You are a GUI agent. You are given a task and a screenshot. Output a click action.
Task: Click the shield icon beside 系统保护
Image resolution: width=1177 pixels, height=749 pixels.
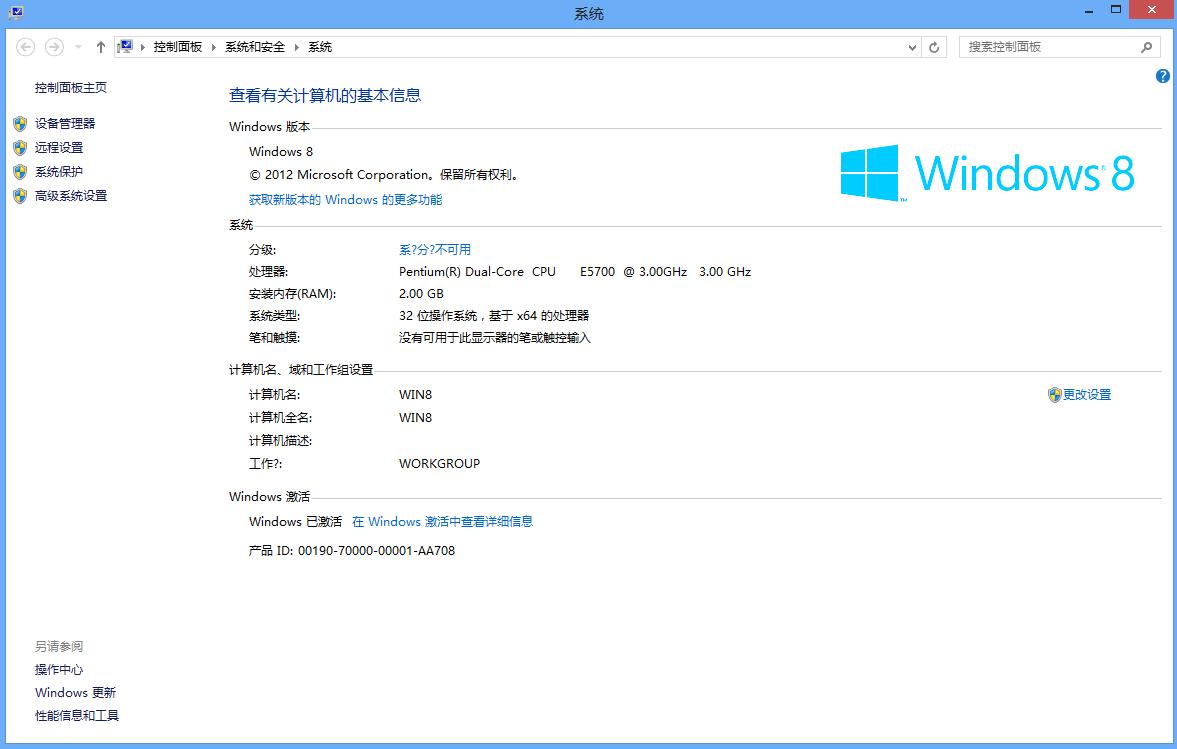tap(20, 172)
